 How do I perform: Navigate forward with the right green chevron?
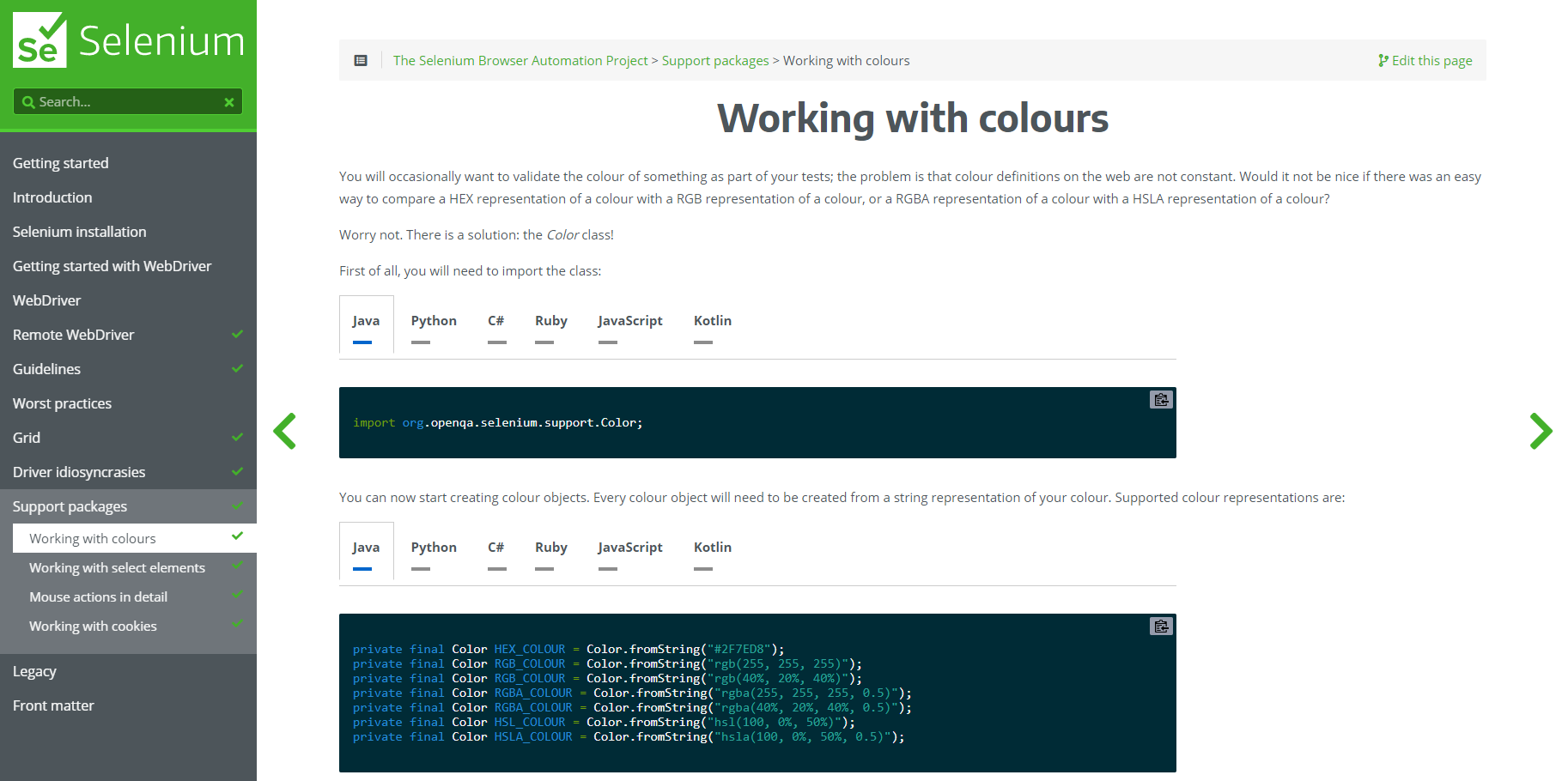1541,432
